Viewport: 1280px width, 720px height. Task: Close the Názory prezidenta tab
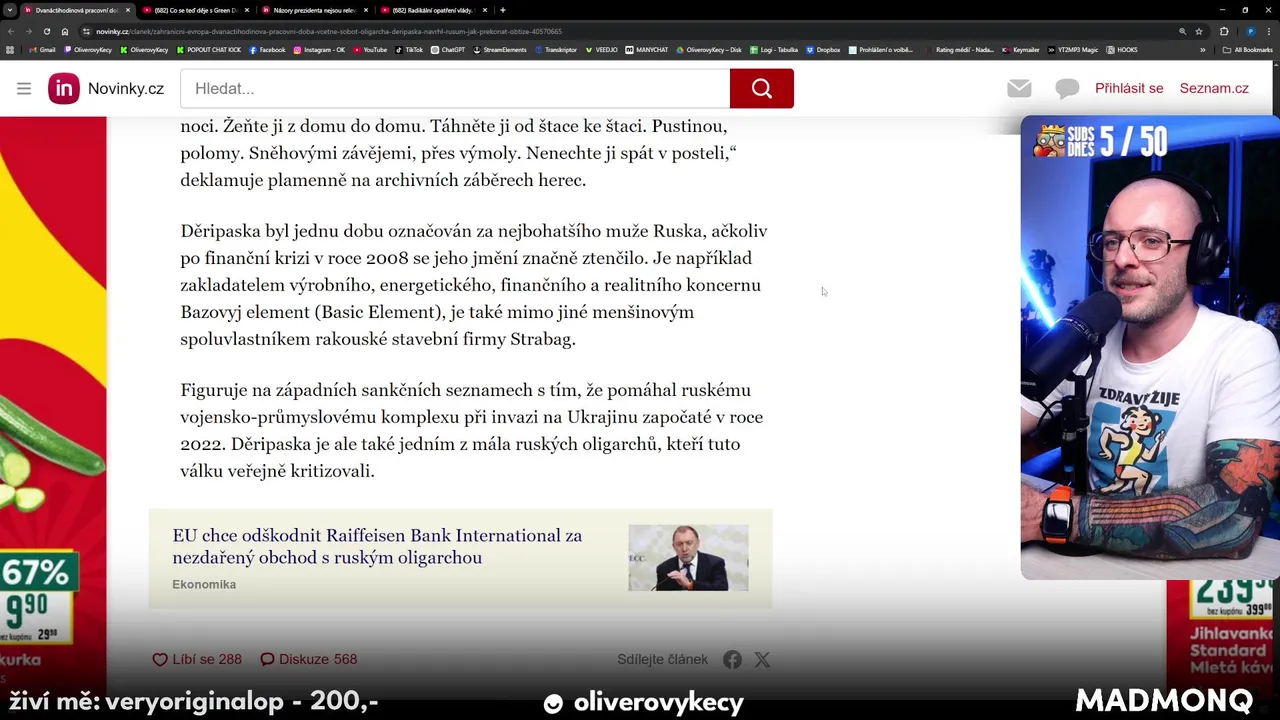366,10
